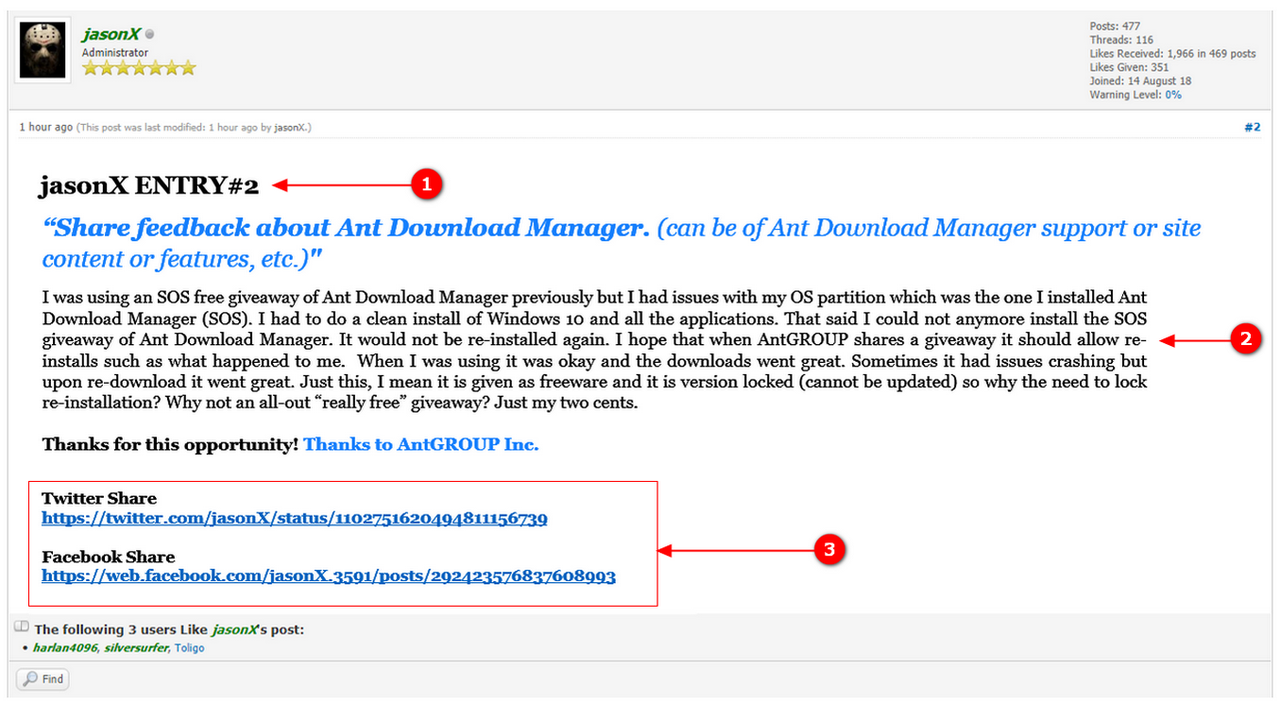Viewport: 1280px width, 706px height.
Task: Click the "Thanks for this opportunity!" text
Action: [x=170, y=444]
